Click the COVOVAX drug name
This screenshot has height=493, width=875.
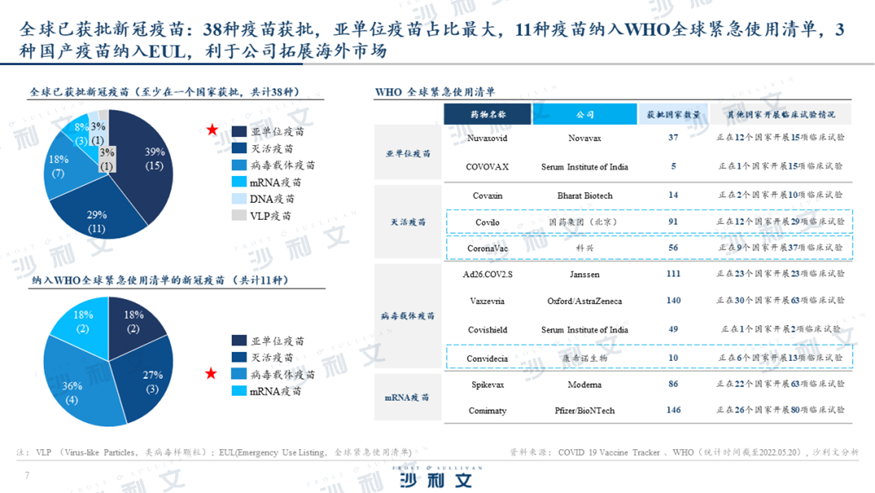pos(487,166)
